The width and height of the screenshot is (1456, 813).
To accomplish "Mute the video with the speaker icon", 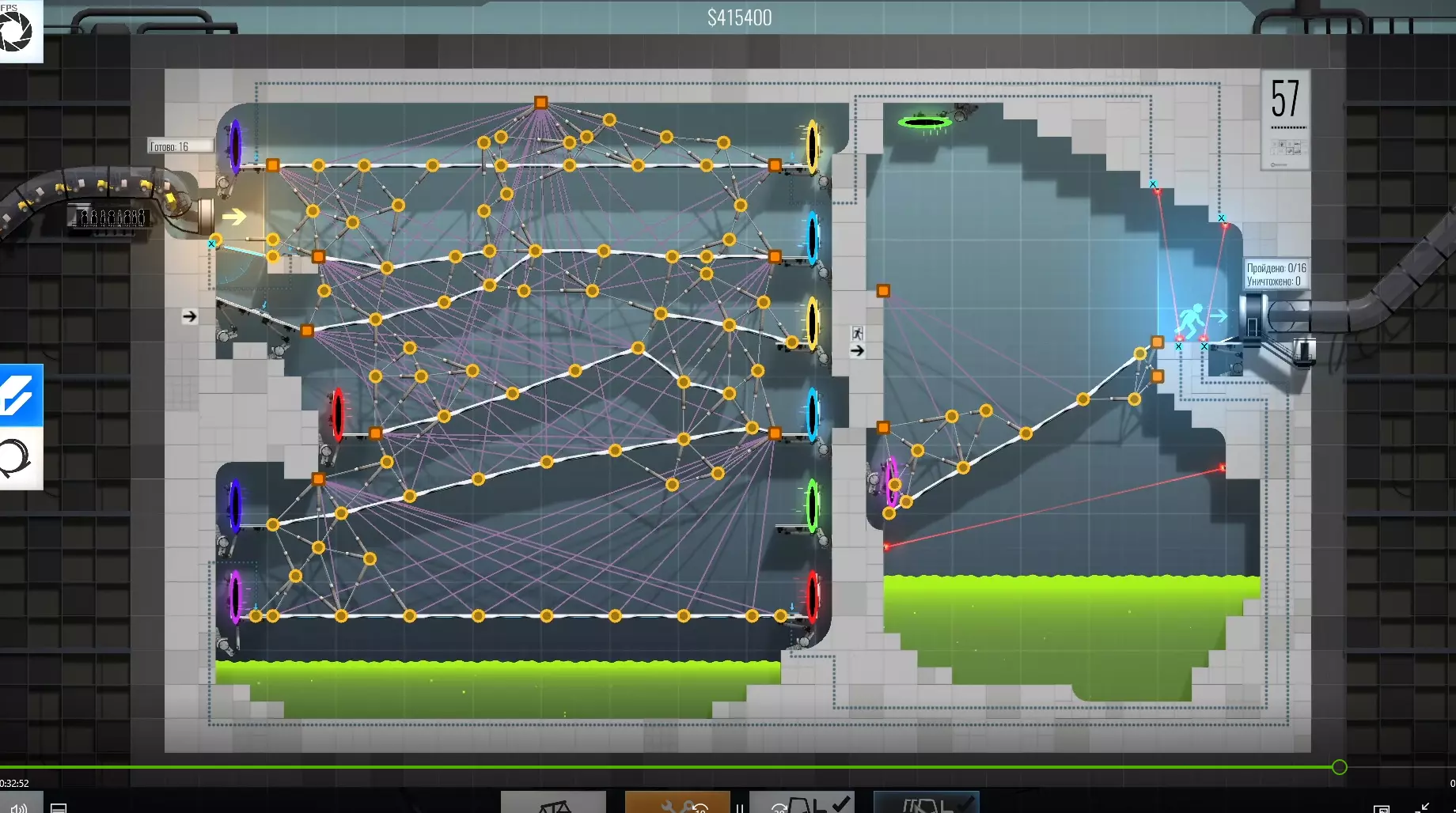I will (x=19, y=807).
